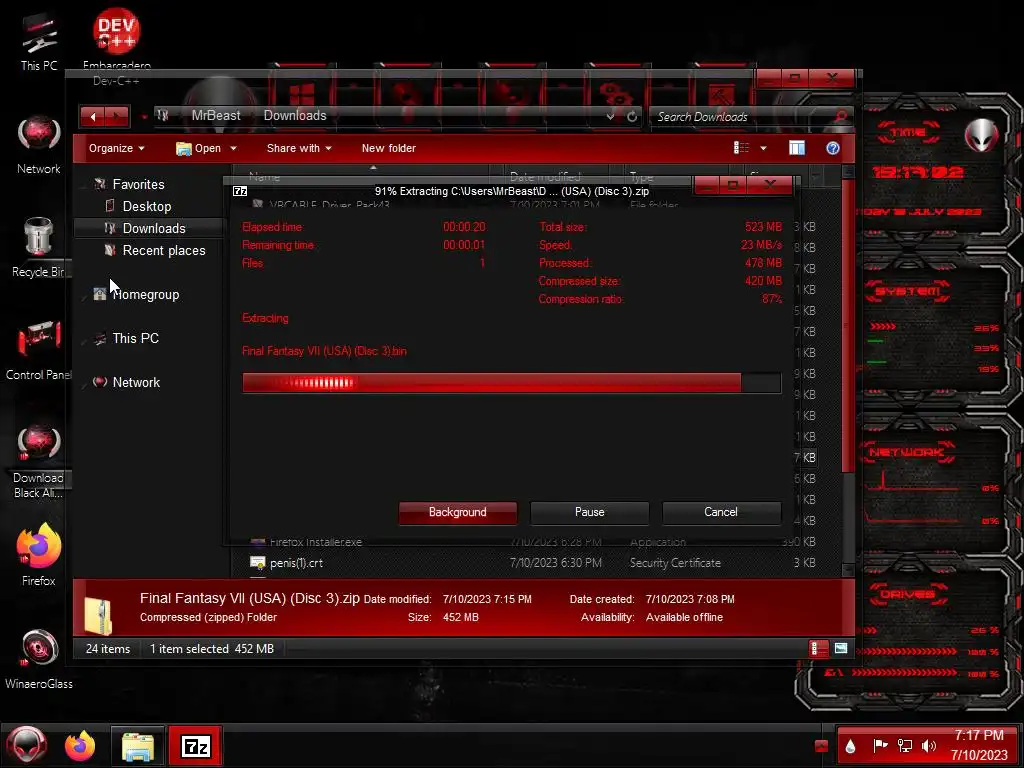1024x768 pixels.
Task: Switch to details view in status bar
Action: 818,648
